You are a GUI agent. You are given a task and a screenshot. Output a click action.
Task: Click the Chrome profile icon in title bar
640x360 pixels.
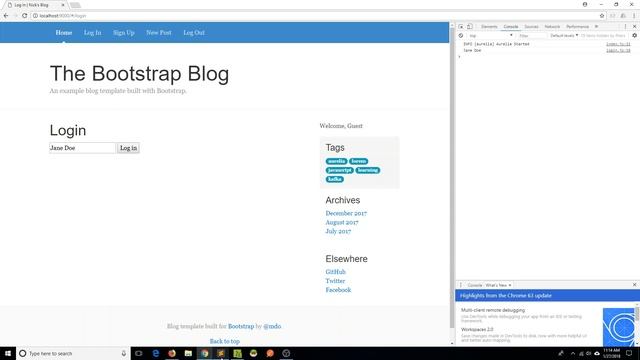pos(585,4)
